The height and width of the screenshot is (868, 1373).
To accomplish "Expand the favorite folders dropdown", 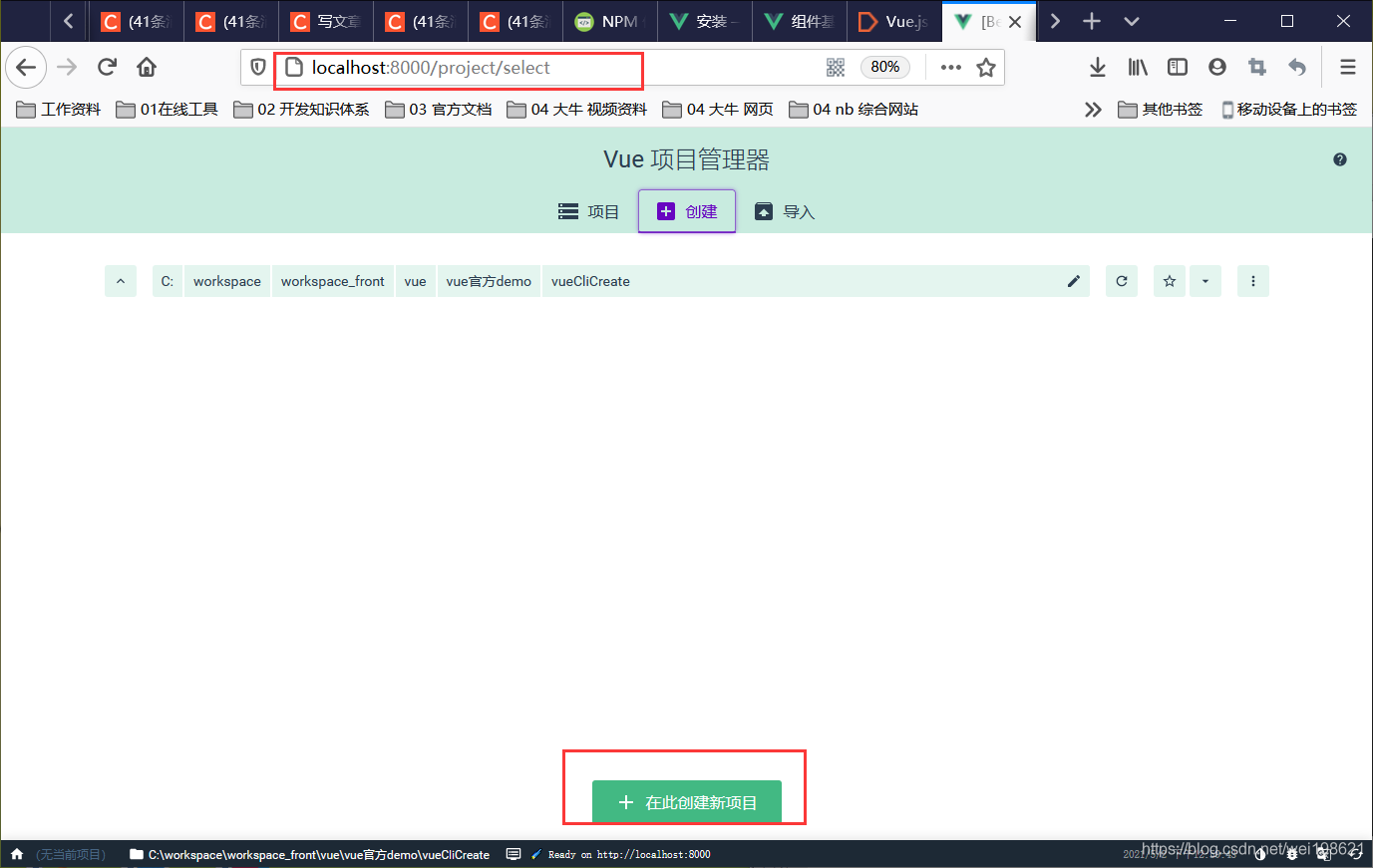I will pos(1205,281).
